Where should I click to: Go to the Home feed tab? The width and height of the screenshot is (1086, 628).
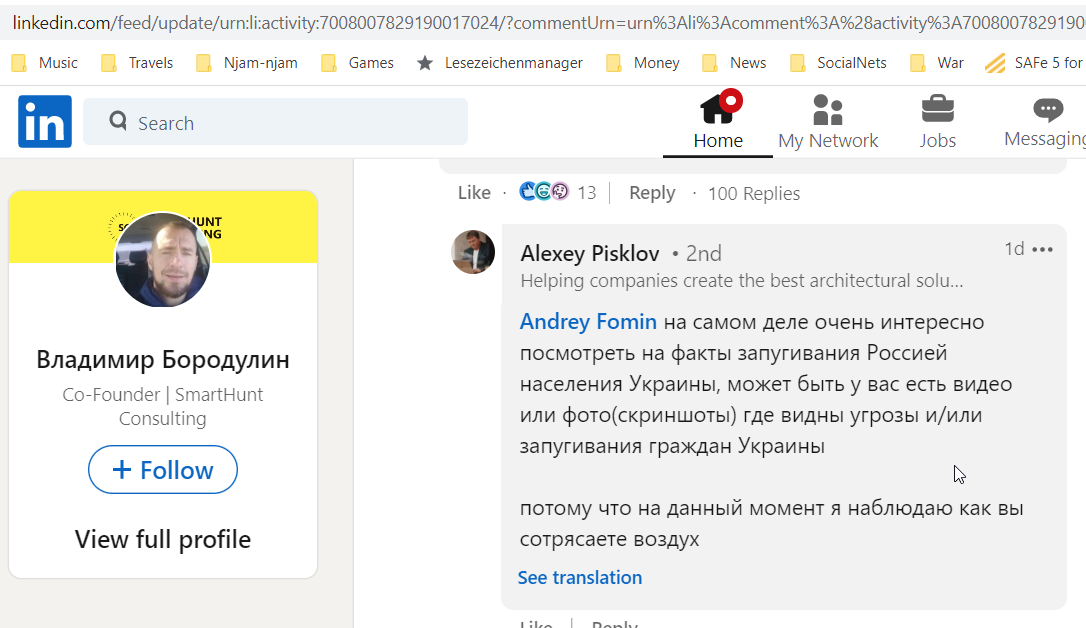tap(718, 122)
